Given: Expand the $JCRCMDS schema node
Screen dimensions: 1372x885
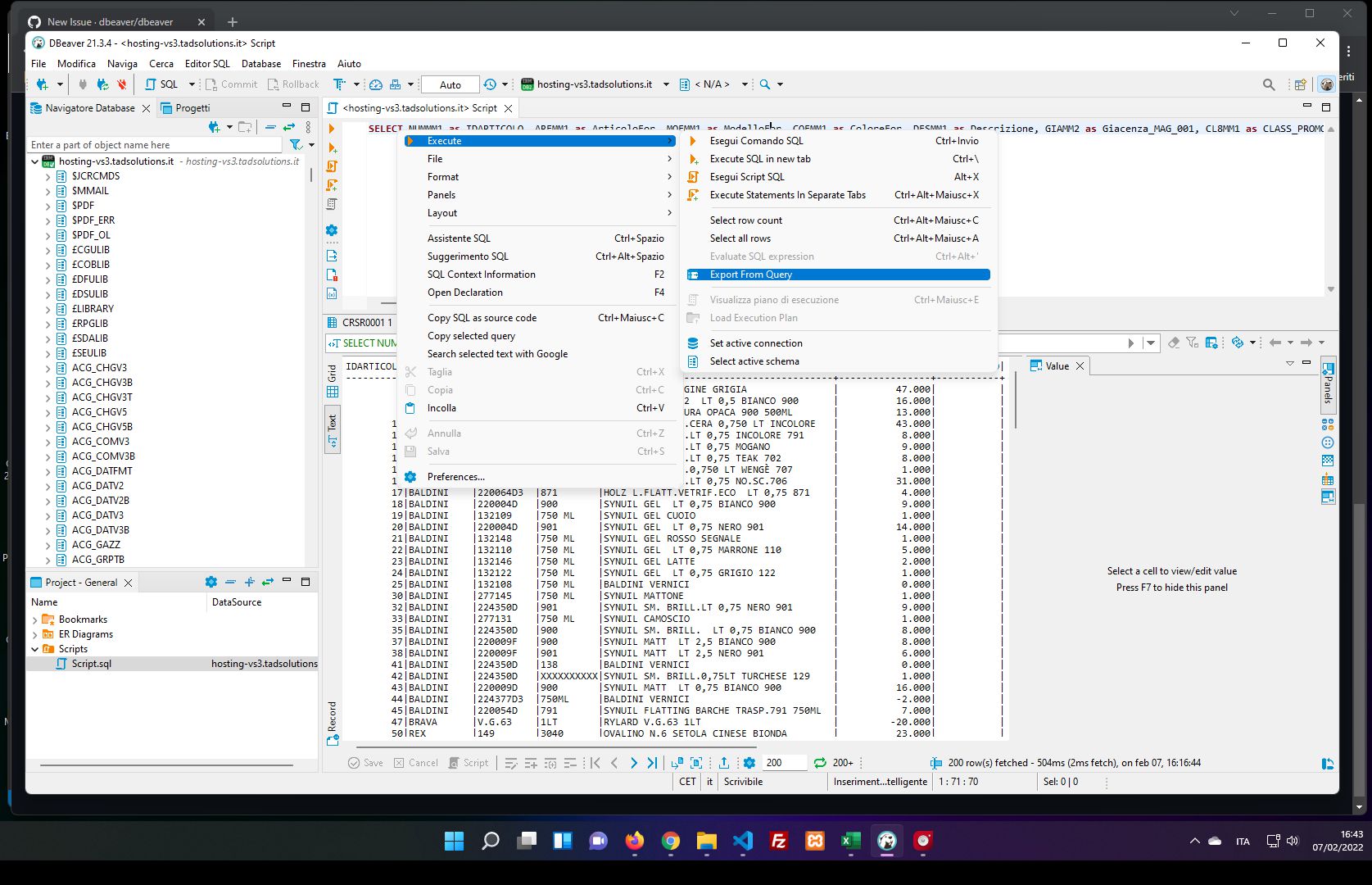Looking at the screenshot, I should coord(48,176).
